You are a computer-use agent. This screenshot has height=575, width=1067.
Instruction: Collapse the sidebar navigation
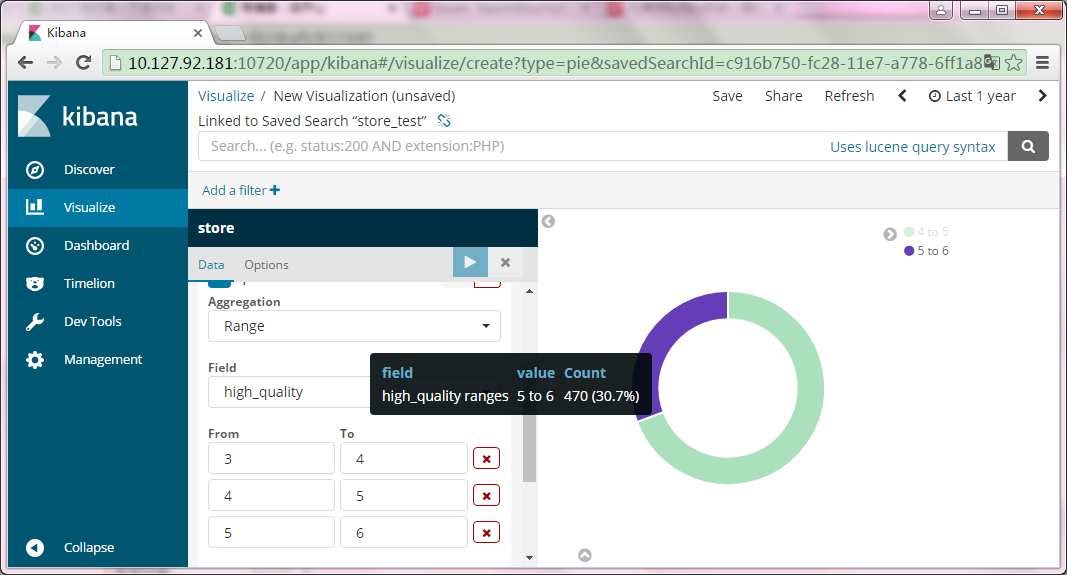coord(88,547)
